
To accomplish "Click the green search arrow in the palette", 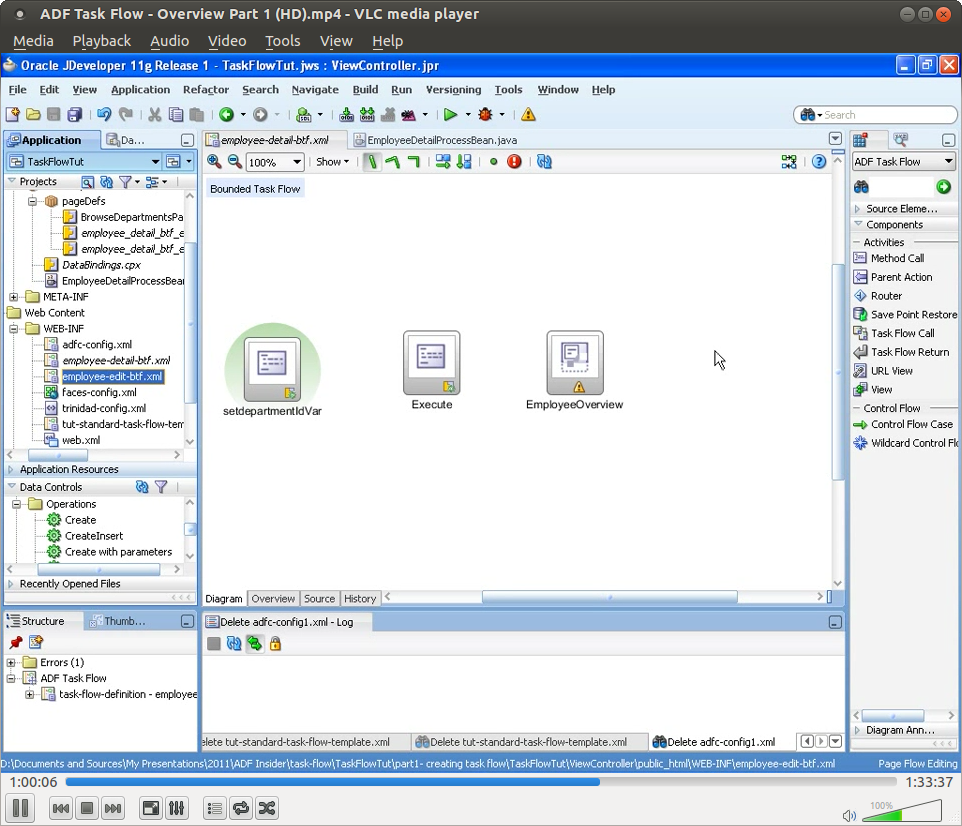I will click(945, 186).
